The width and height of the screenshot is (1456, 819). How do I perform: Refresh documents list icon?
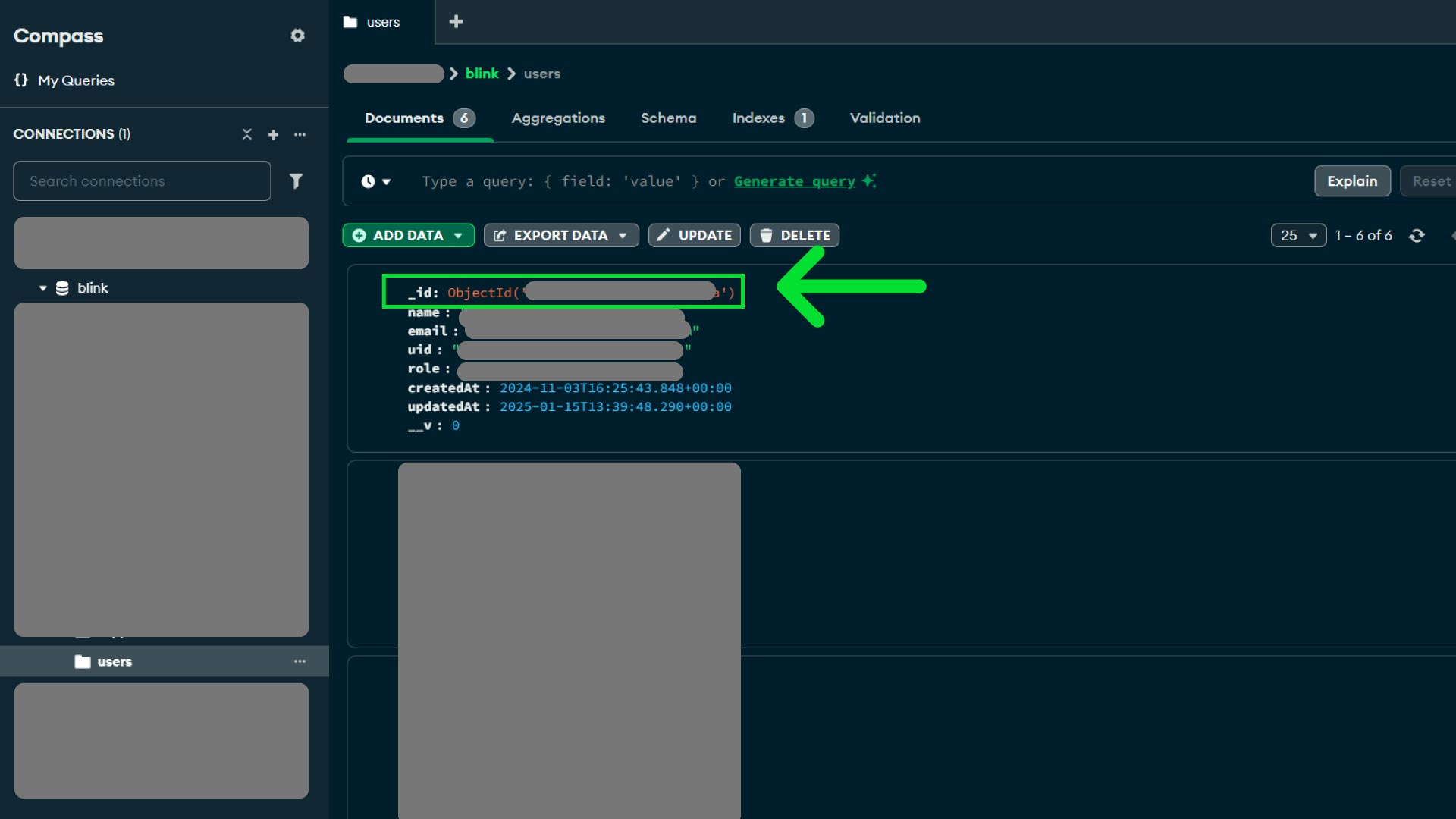click(x=1417, y=236)
